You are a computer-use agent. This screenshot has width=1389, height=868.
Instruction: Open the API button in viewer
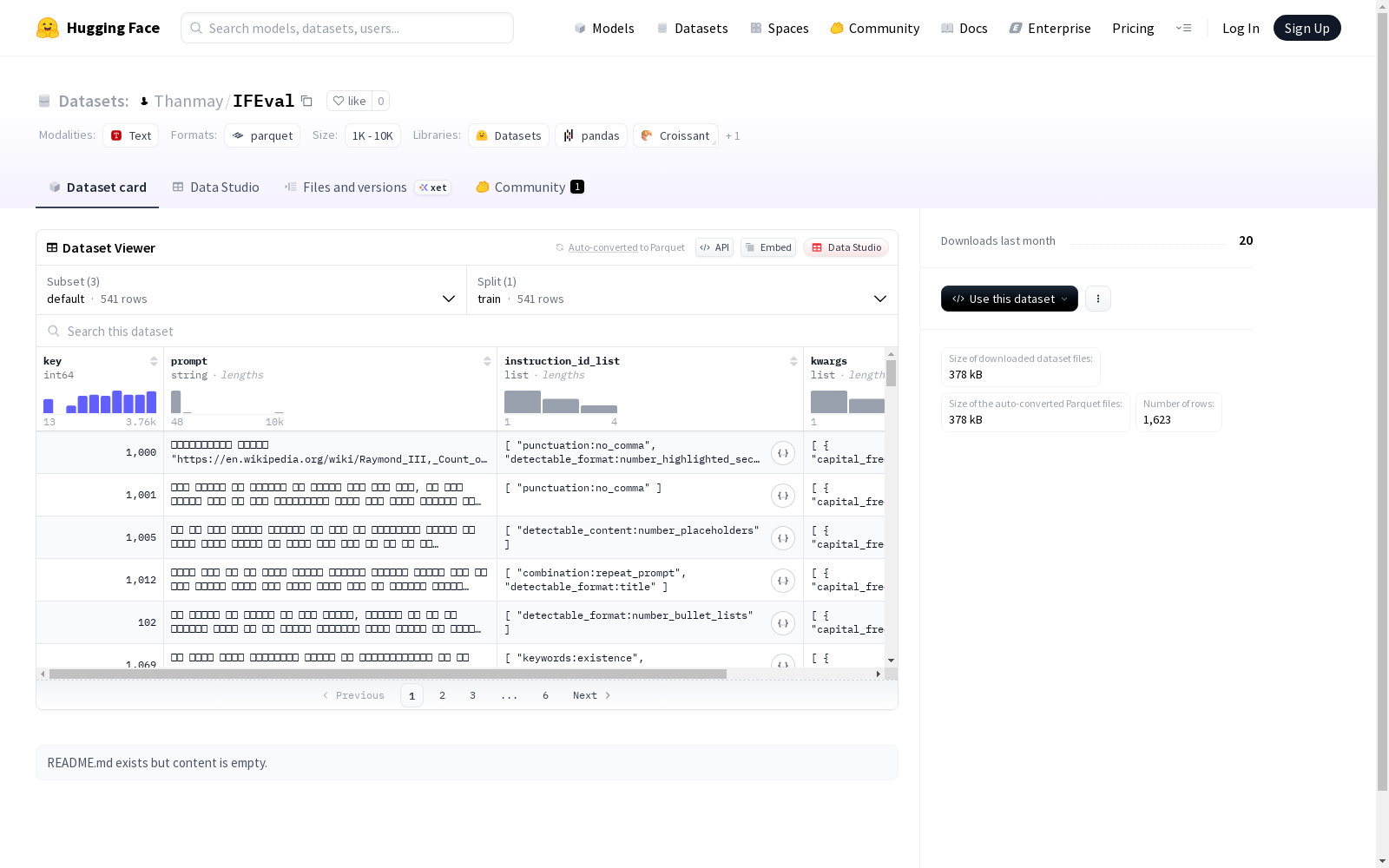pos(714,247)
